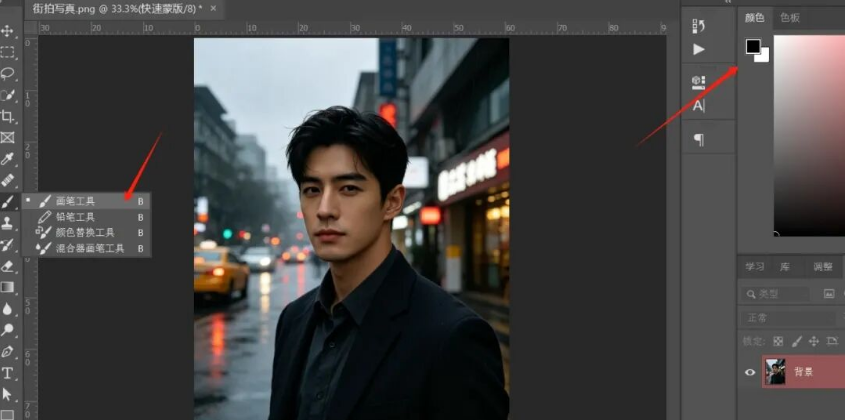Select the Horizontal Type tool
The image size is (845, 420).
pyautogui.click(x=7, y=373)
